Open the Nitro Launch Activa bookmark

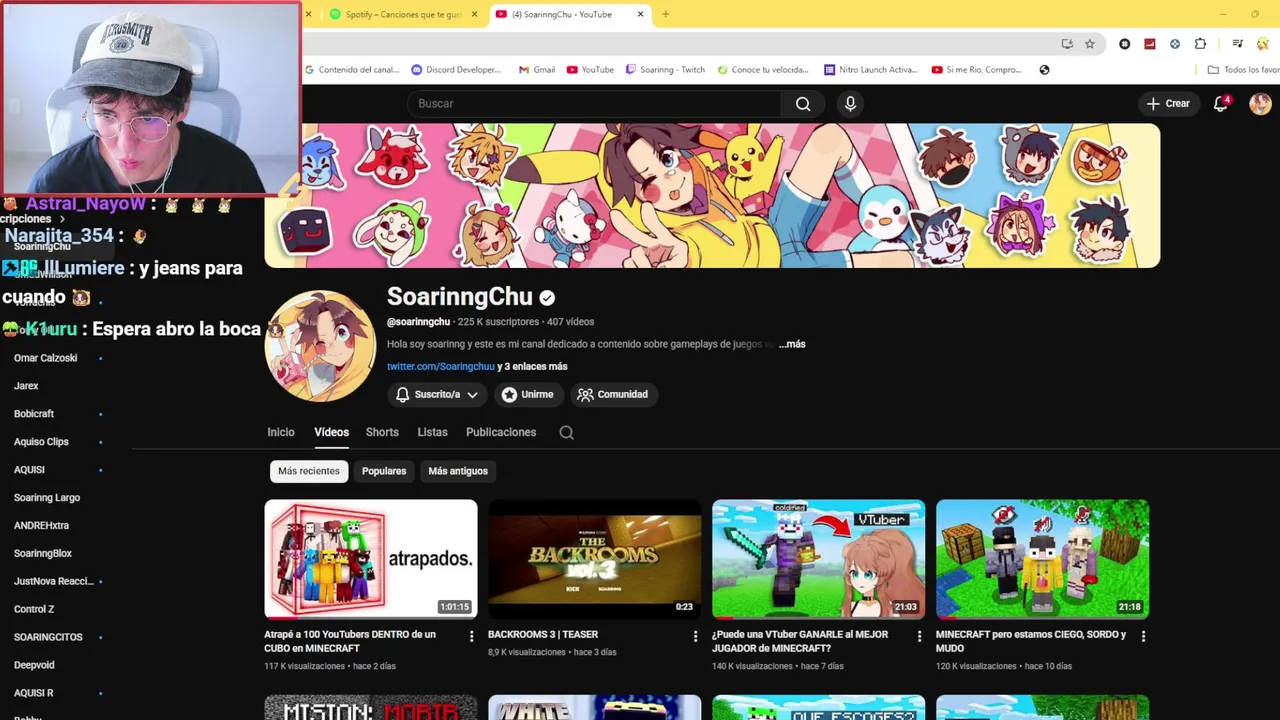point(871,70)
